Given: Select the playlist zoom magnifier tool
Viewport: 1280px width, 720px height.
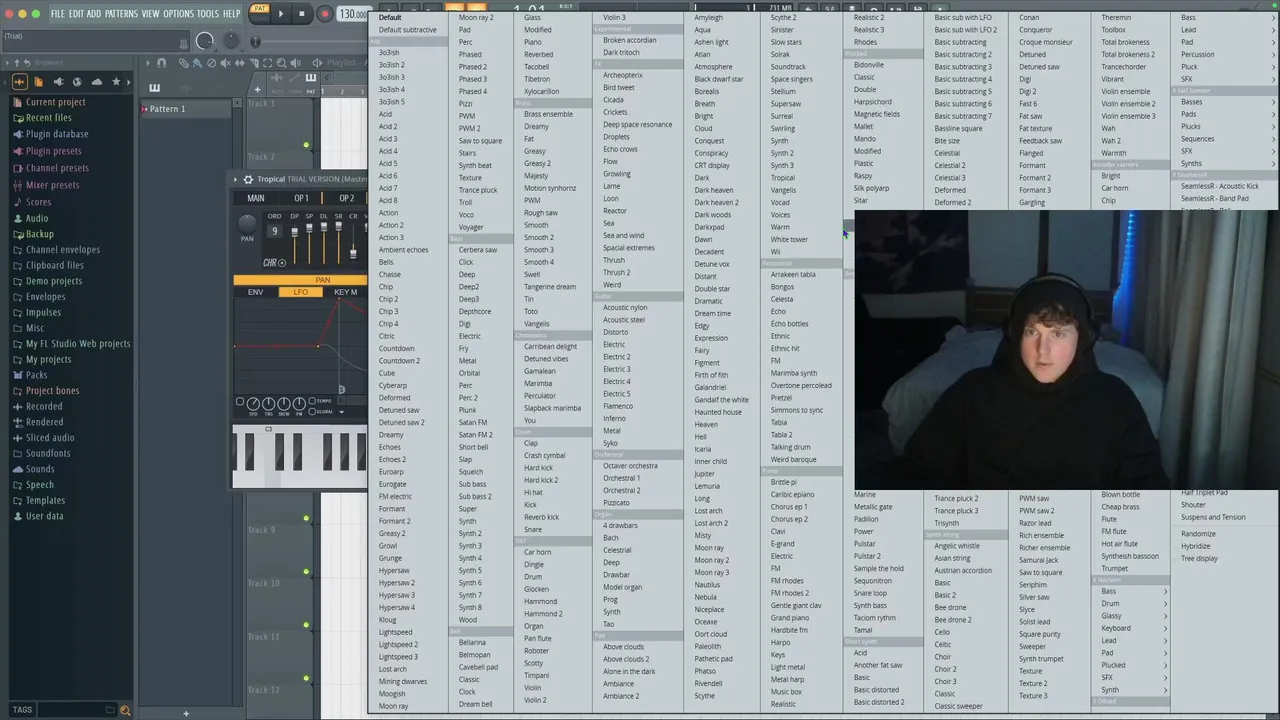Looking at the screenshot, I should pos(282,63).
